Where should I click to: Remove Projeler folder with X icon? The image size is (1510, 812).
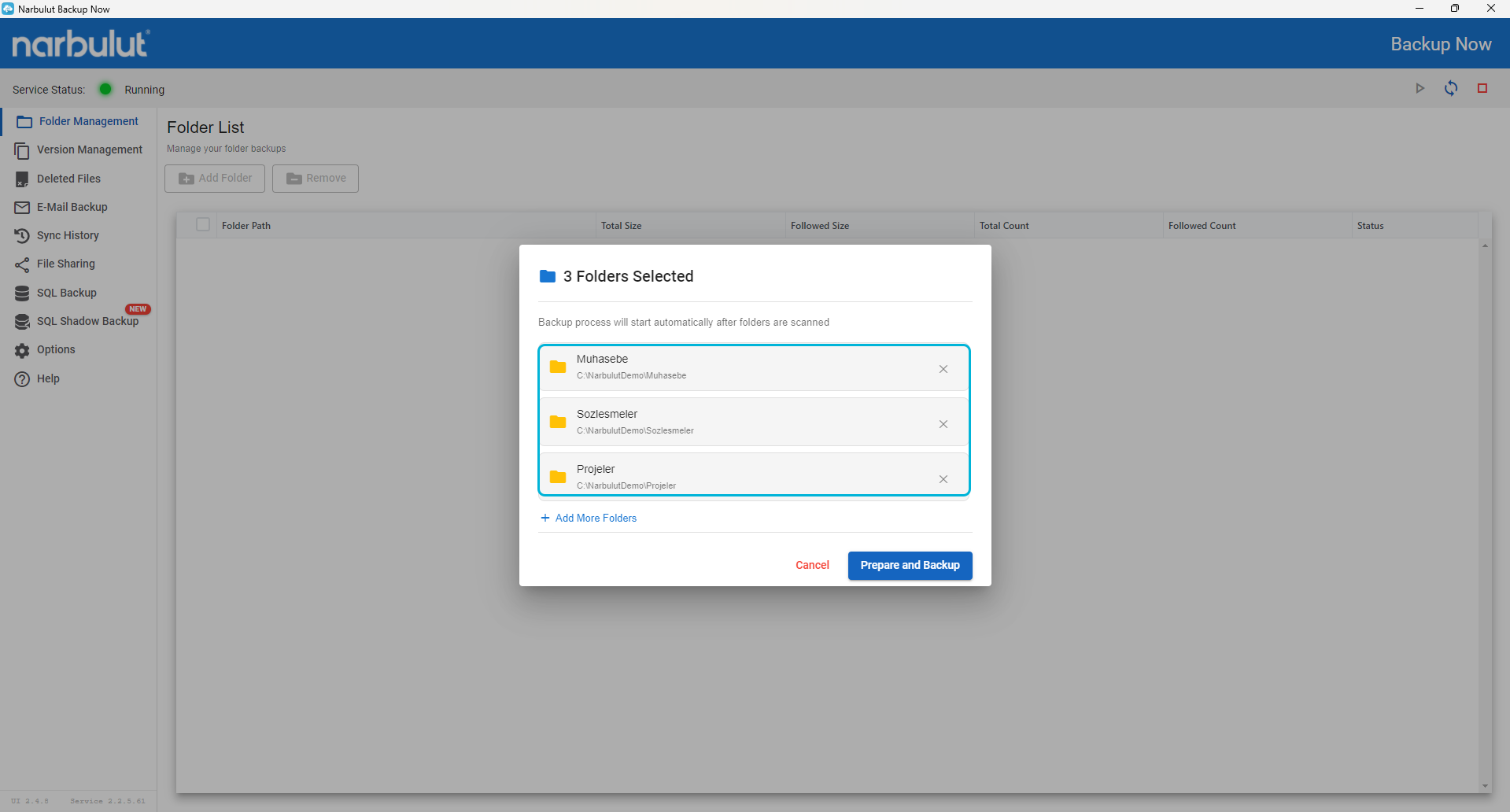[943, 479]
